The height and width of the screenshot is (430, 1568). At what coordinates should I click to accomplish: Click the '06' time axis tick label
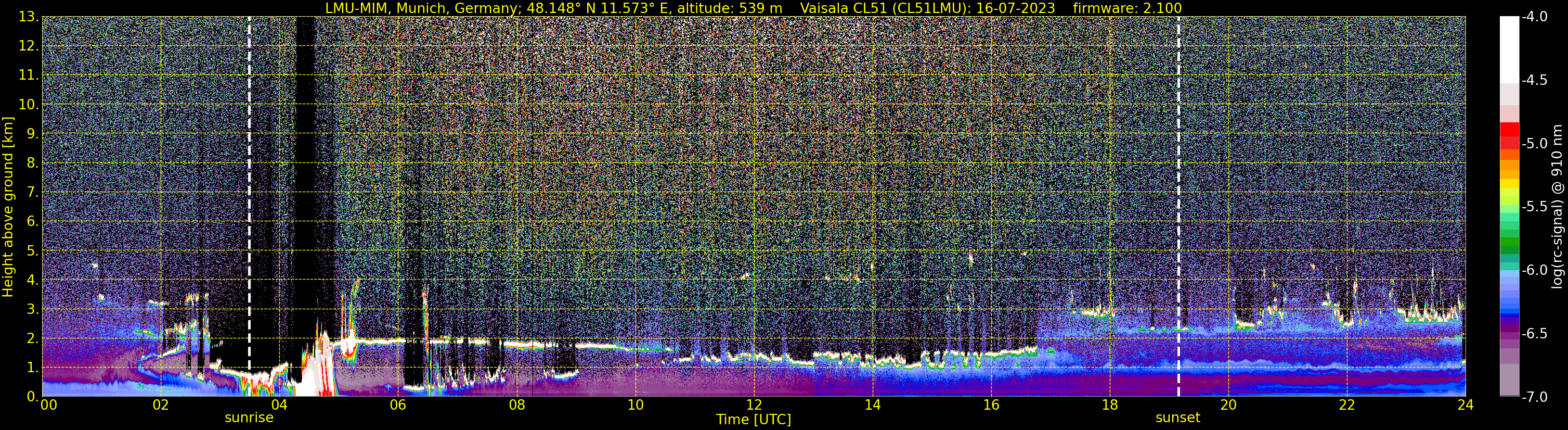coord(398,406)
